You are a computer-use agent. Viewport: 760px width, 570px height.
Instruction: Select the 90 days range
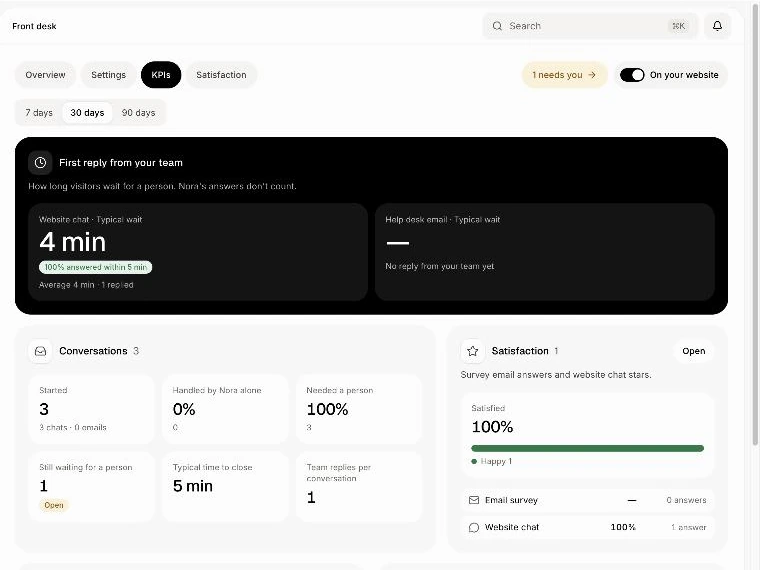tap(139, 112)
